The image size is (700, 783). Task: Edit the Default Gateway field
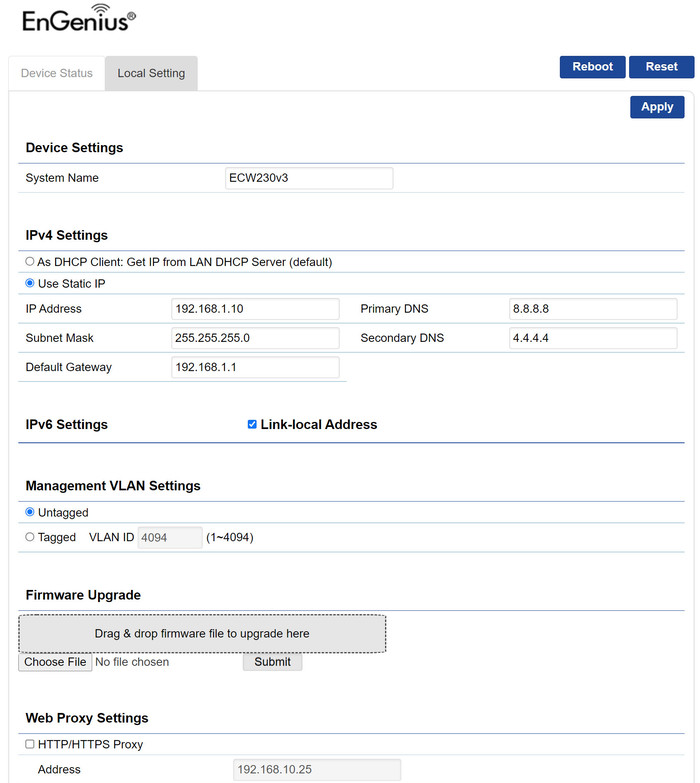(x=256, y=367)
